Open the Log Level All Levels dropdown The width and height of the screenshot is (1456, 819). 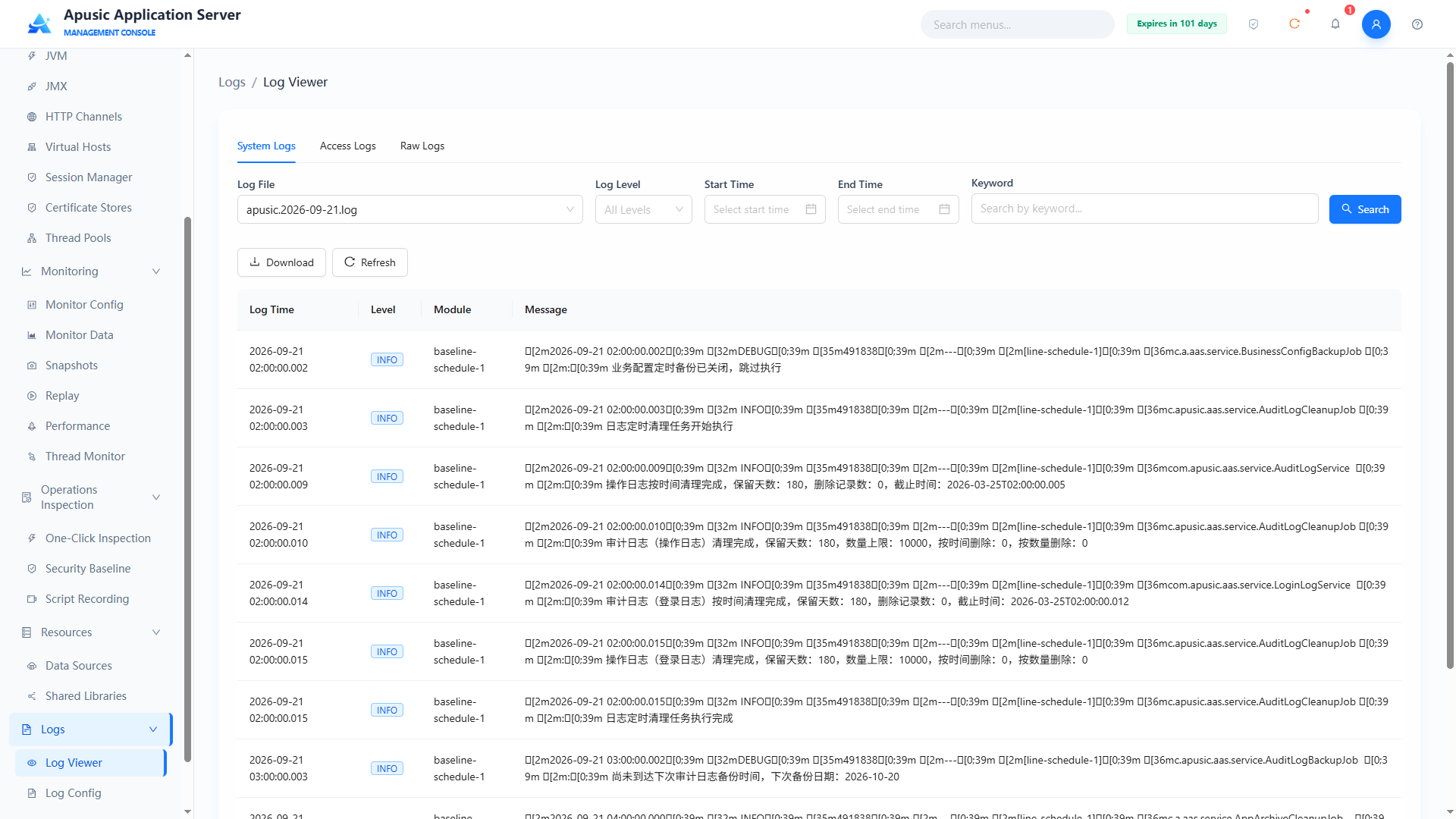(x=643, y=209)
